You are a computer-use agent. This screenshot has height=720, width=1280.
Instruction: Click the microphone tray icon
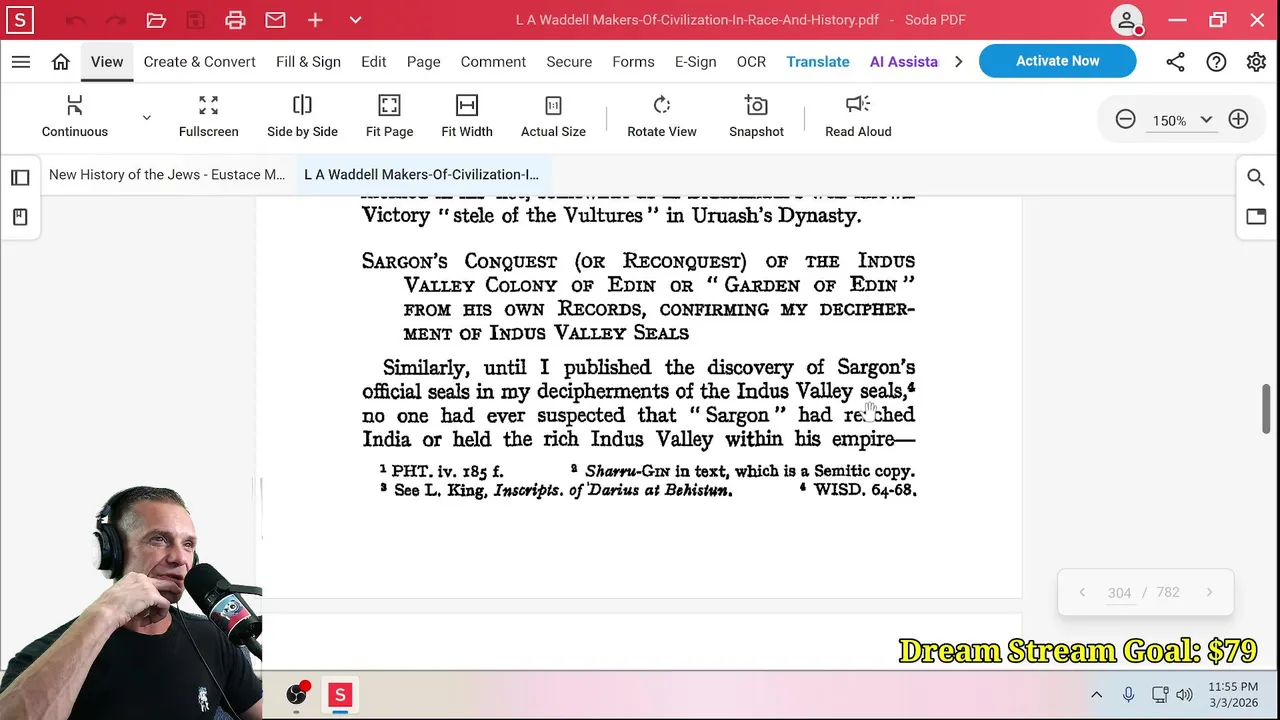pyautogui.click(x=1128, y=695)
